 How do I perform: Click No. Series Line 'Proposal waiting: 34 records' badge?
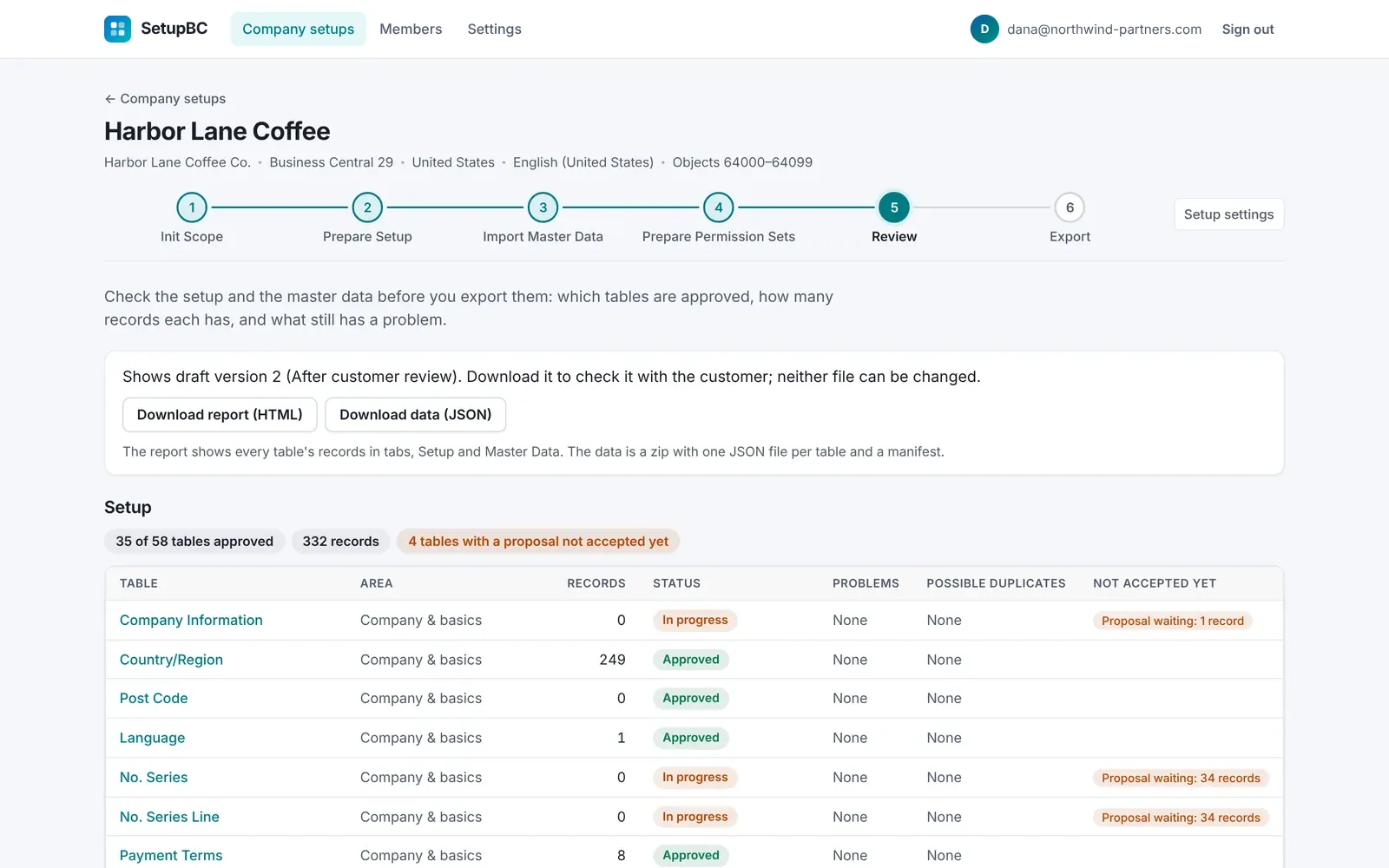(1181, 818)
